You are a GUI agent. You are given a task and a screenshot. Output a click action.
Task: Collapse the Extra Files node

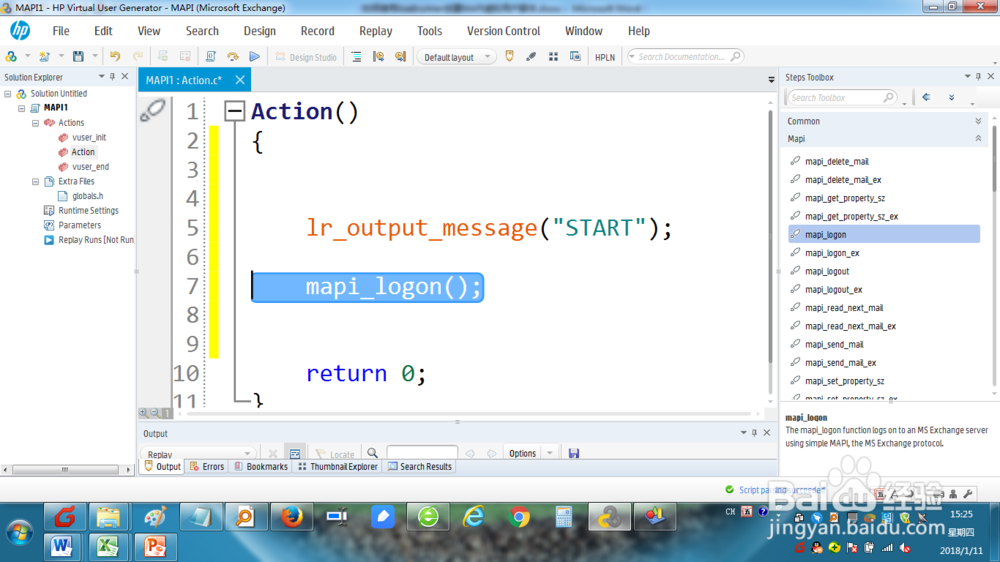36,181
